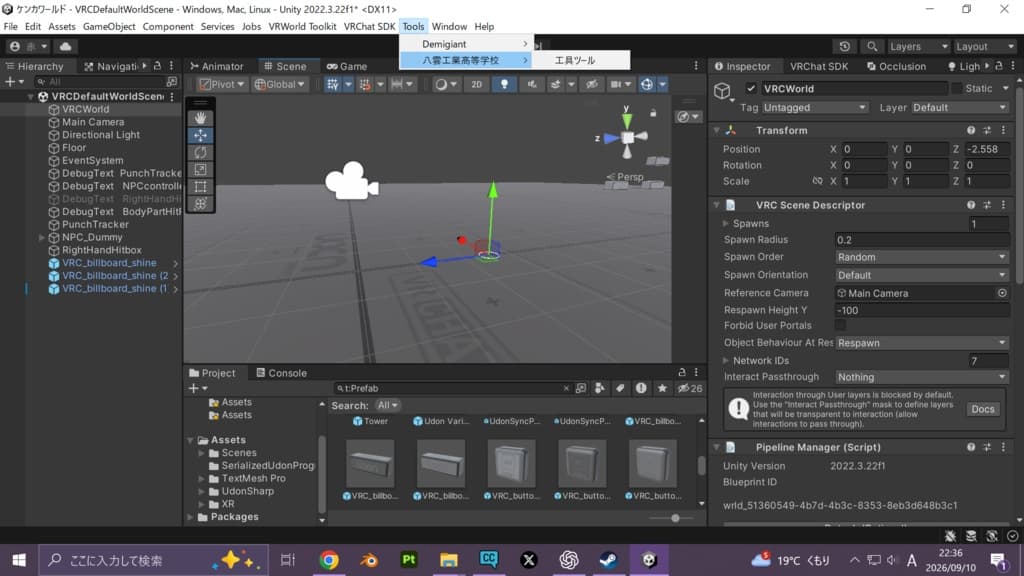The width and height of the screenshot is (1024, 576).
Task: Expand the Spawns list
Action: pyautogui.click(x=726, y=223)
